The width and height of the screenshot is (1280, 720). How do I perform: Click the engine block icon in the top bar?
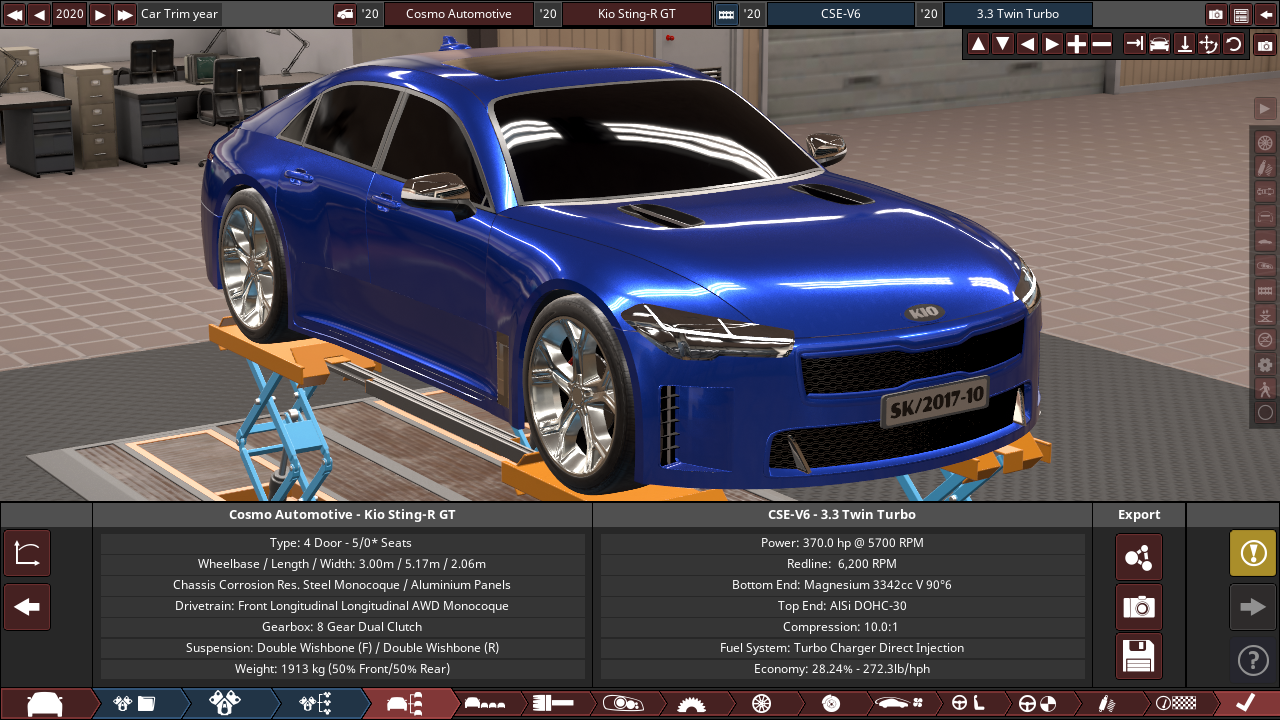tap(727, 14)
